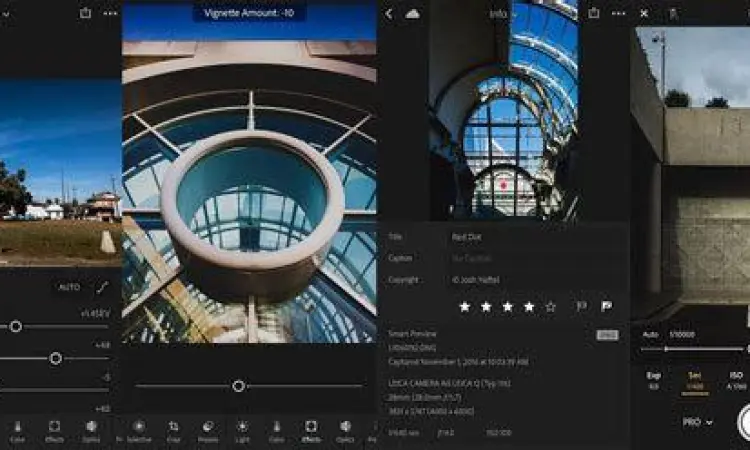Image resolution: width=750 pixels, height=450 pixels.
Task: Click the DNG badge beside Smart Preview
Action: tap(607, 335)
